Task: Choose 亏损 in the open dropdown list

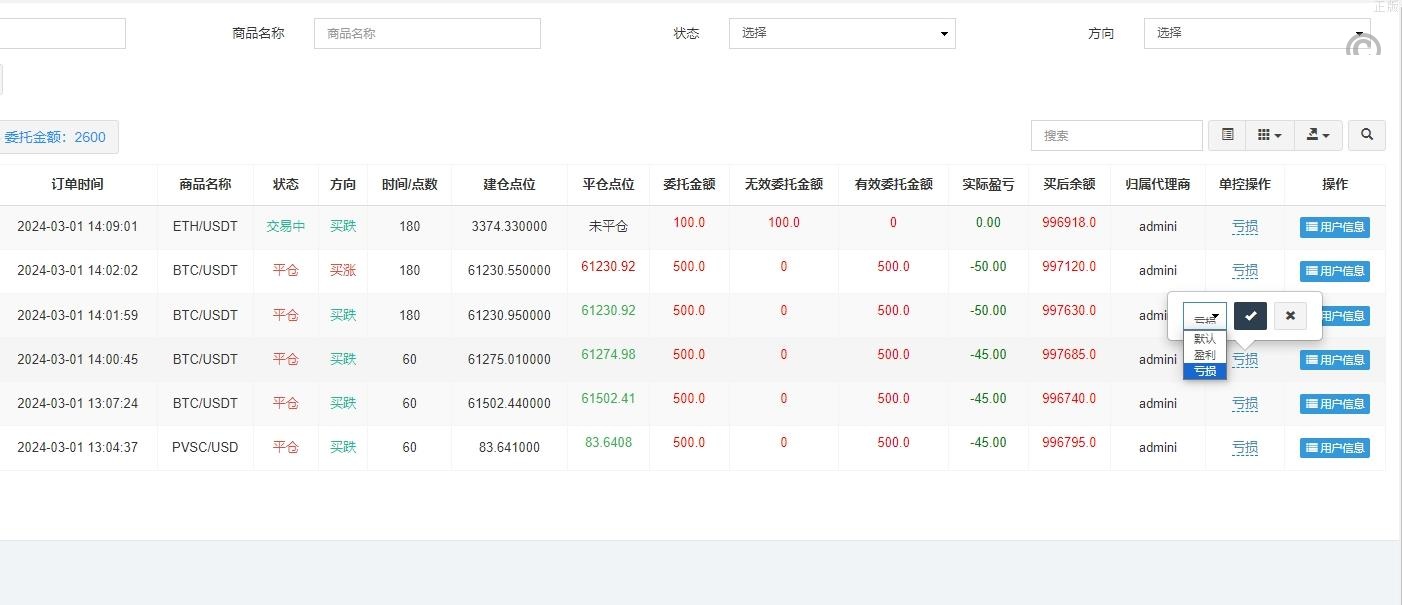Action: (1204, 371)
